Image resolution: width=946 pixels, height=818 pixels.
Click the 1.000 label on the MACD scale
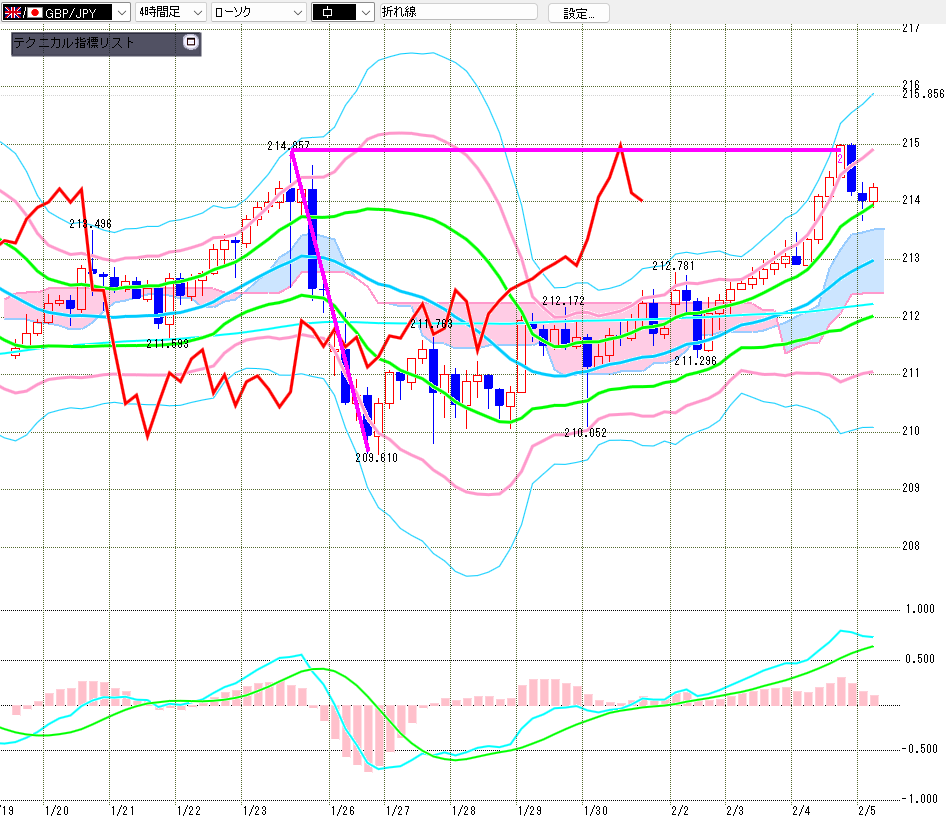918,609
